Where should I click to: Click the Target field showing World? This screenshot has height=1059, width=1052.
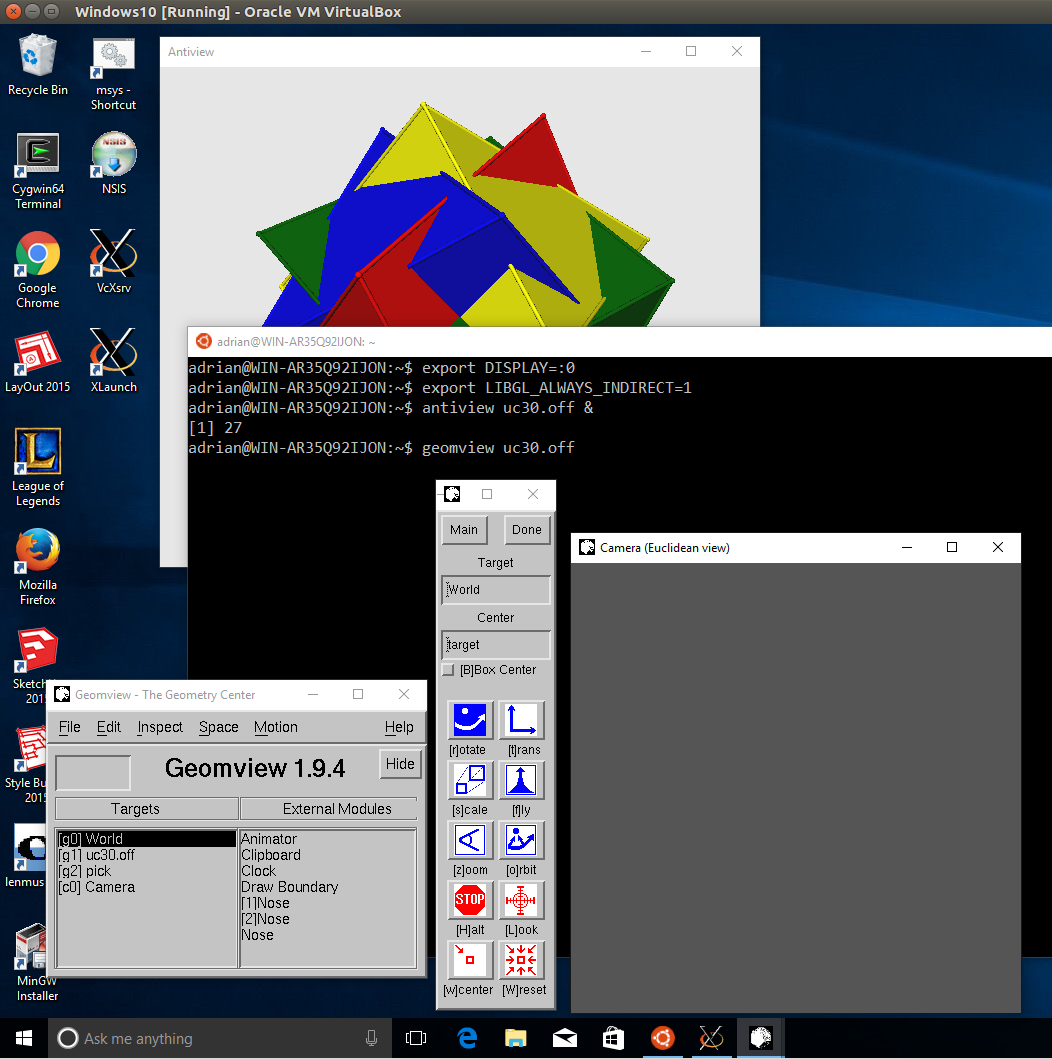(495, 590)
